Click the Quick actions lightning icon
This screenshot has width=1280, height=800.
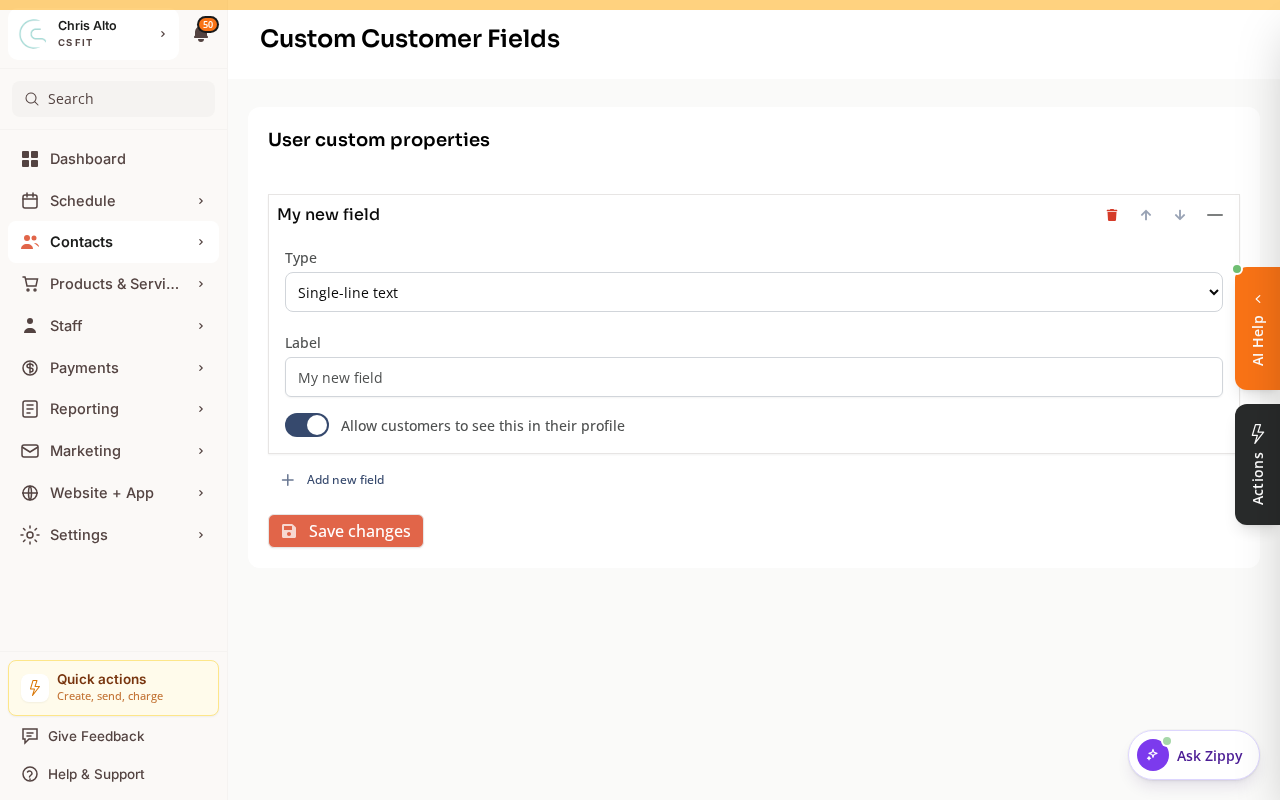35,688
